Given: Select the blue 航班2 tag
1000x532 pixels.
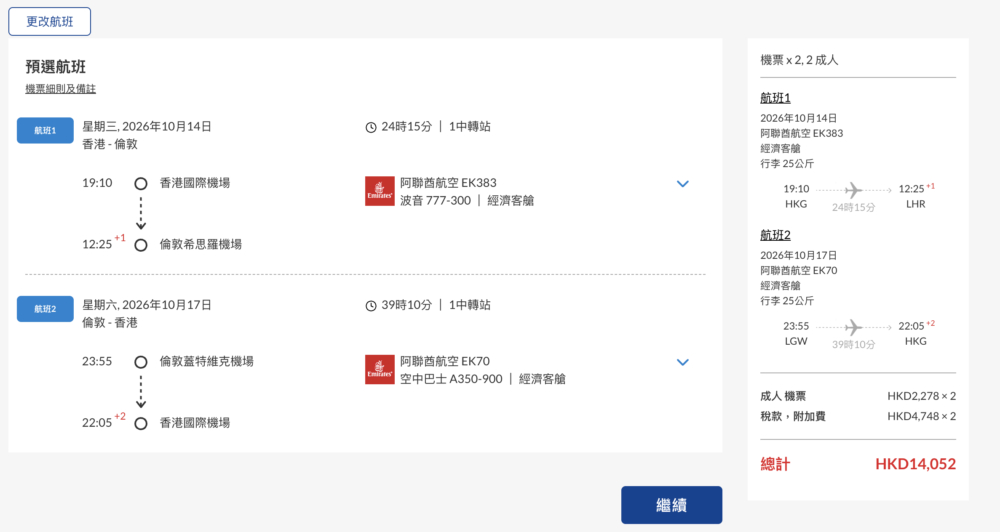Looking at the screenshot, I should [45, 309].
